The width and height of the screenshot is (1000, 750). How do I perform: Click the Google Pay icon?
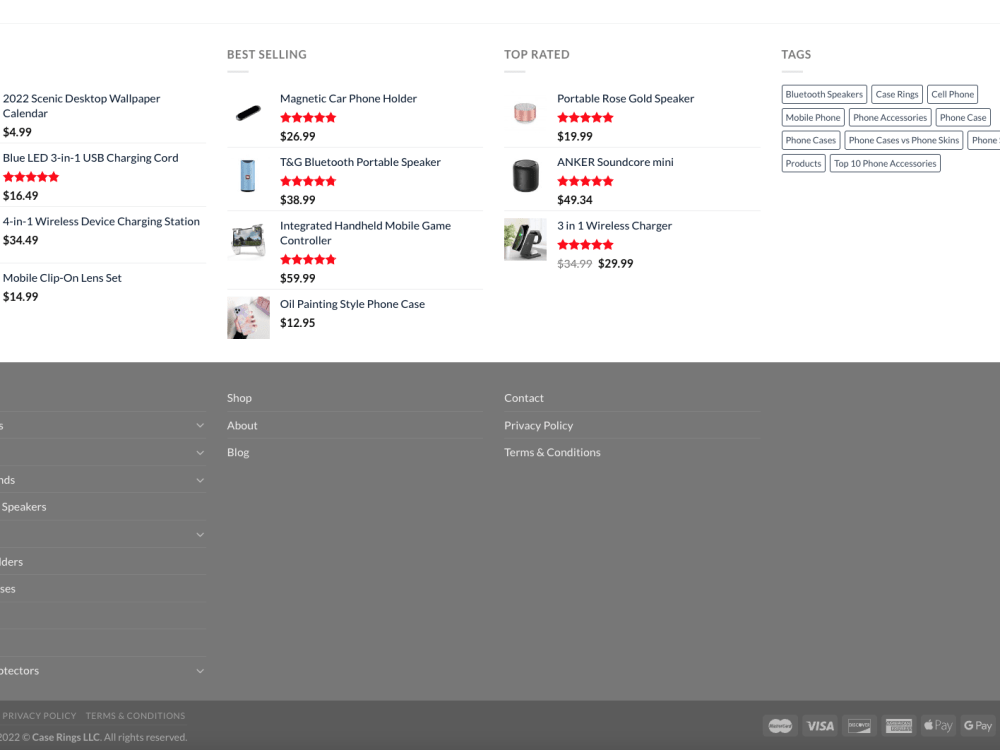pos(976,725)
